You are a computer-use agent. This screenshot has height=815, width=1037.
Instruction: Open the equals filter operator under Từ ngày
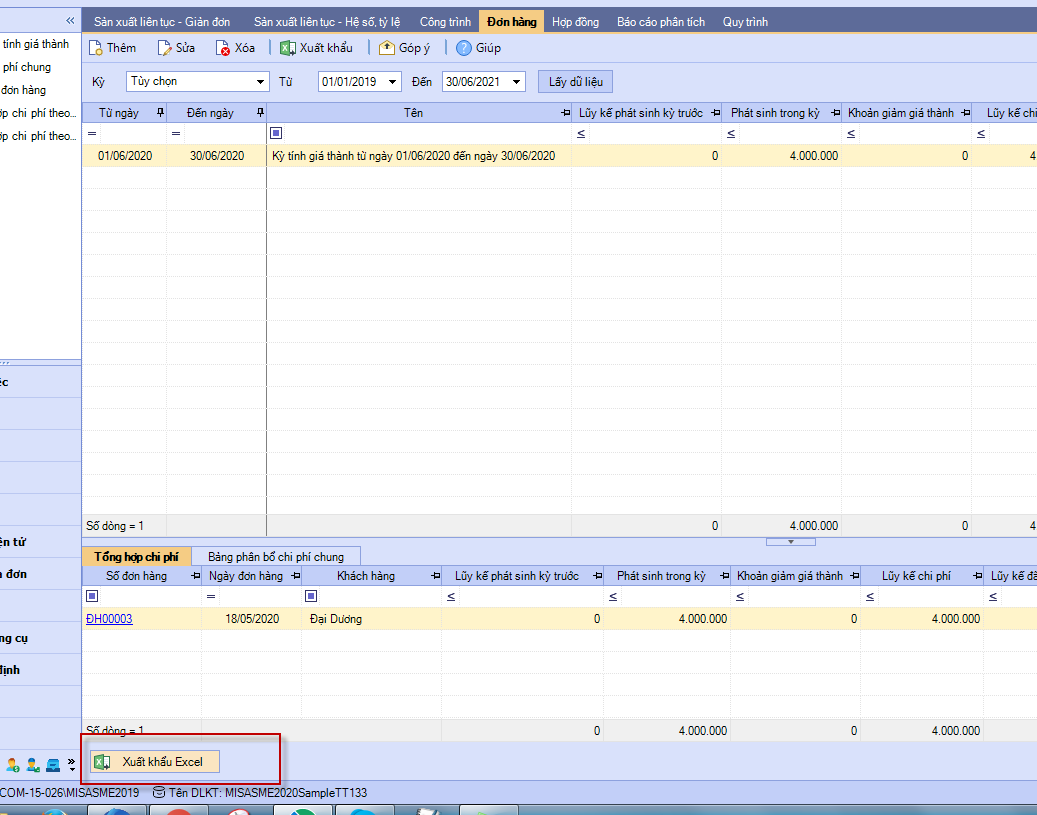point(92,134)
